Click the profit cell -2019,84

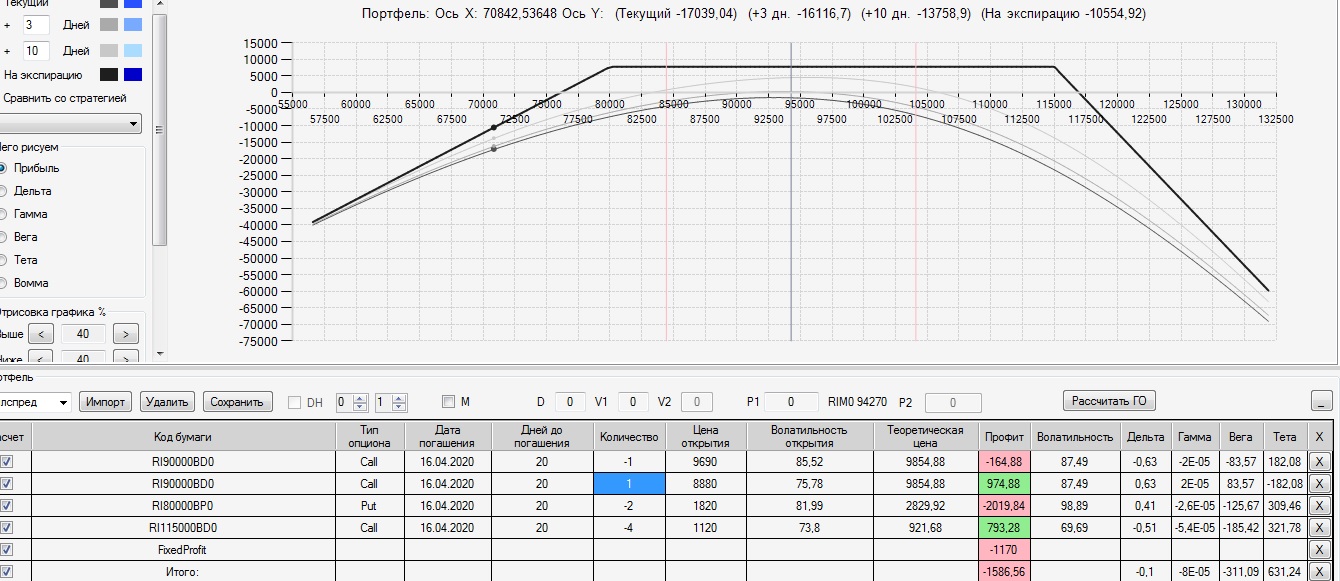[1003, 505]
